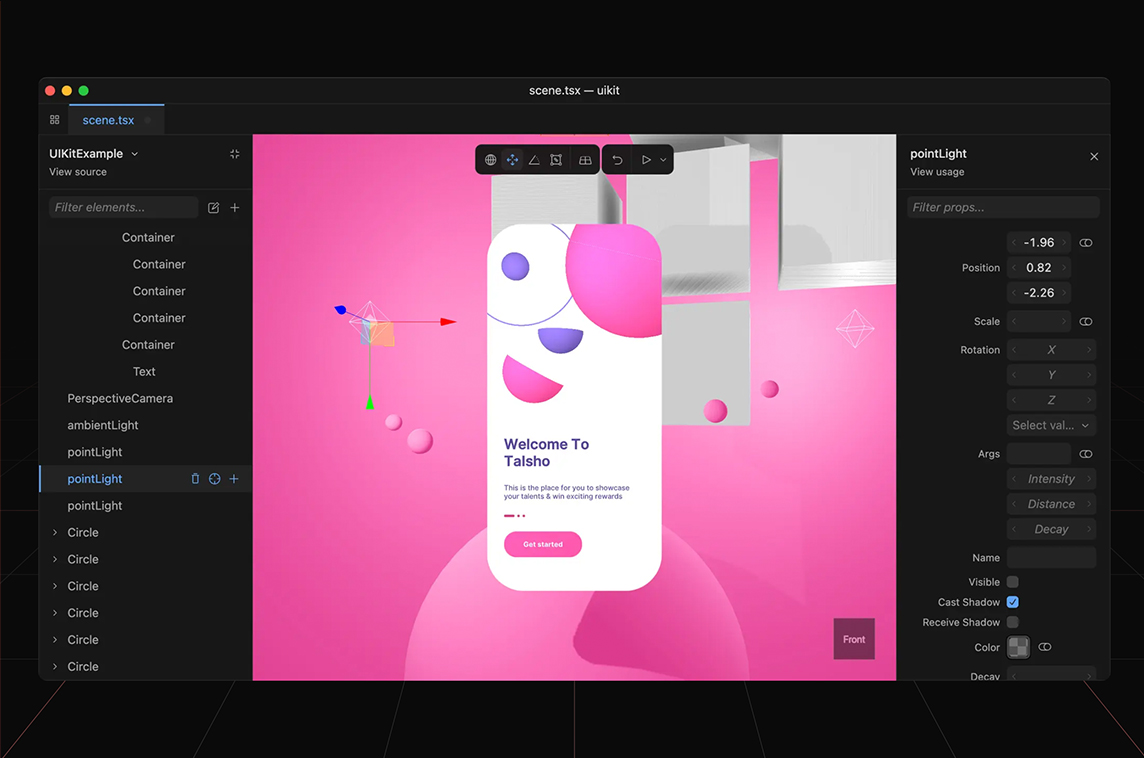Click the Args input field

(x=1039, y=454)
